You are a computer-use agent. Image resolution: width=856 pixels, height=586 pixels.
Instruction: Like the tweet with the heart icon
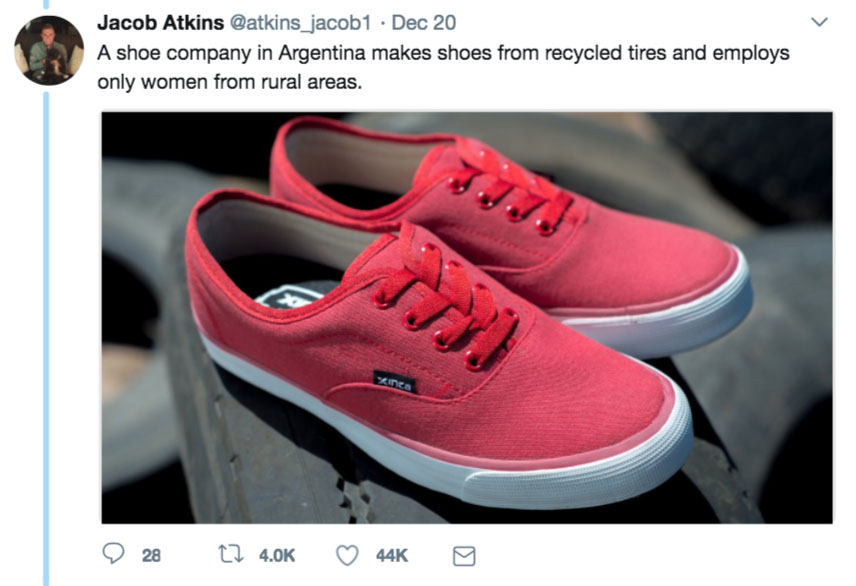[x=348, y=554]
